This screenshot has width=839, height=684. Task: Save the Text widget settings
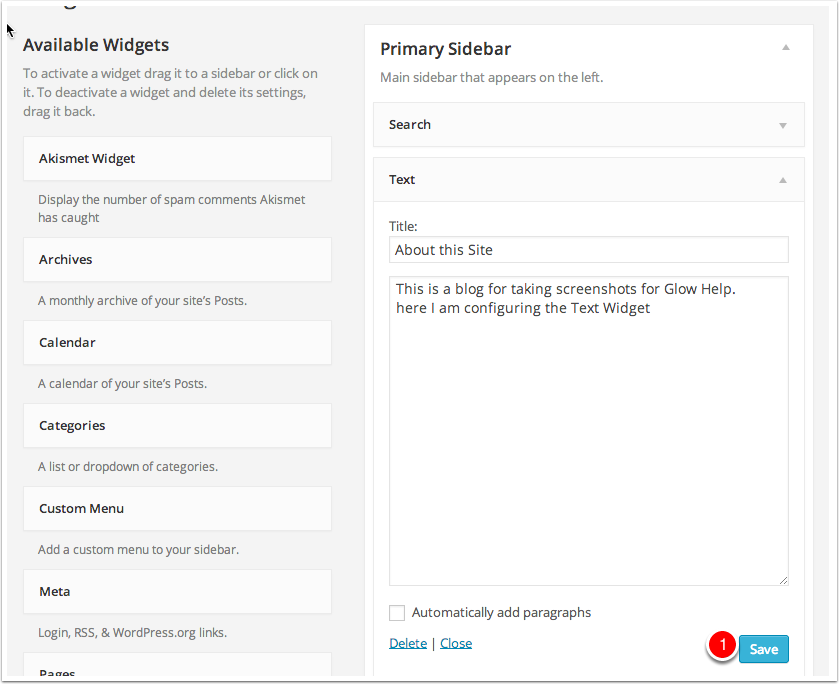(x=764, y=649)
